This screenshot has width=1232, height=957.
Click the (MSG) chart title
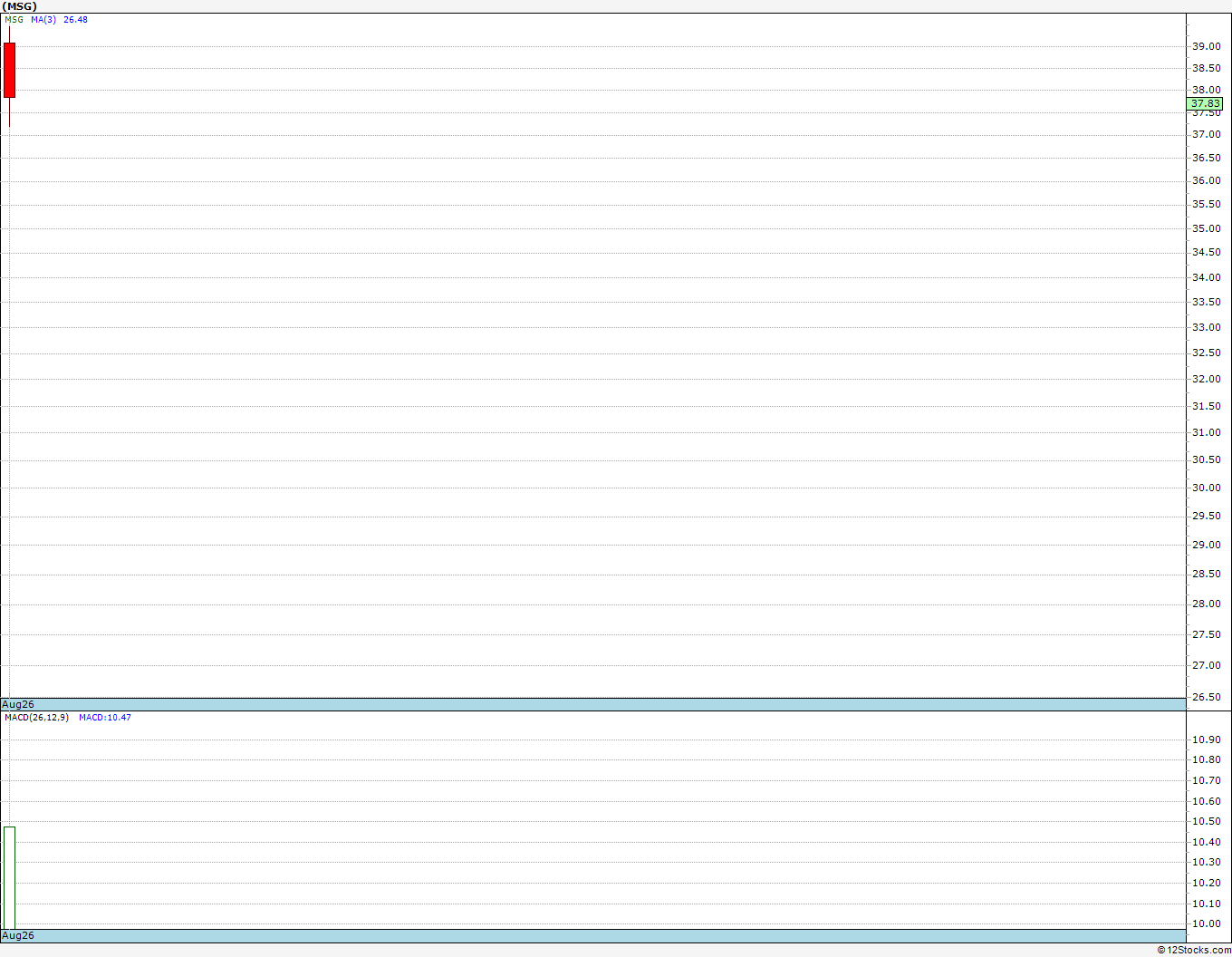(x=20, y=6)
